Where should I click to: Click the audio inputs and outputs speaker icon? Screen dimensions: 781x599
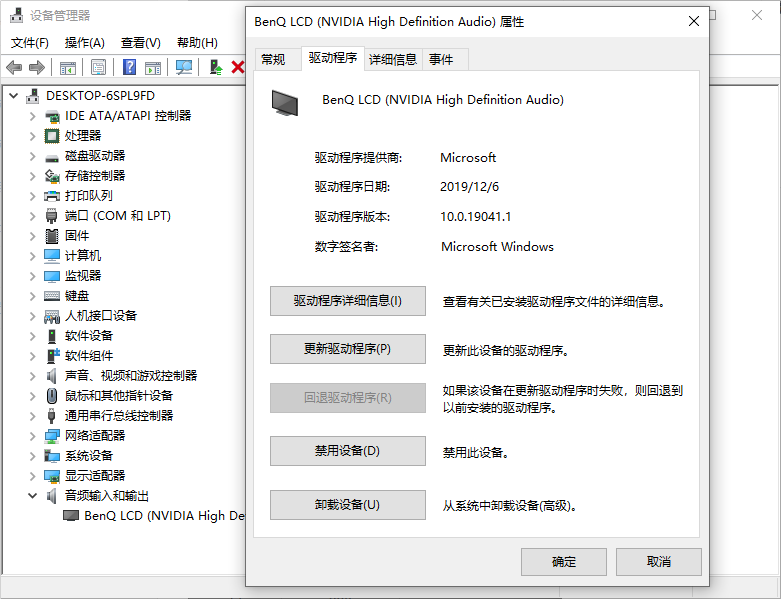[51, 496]
